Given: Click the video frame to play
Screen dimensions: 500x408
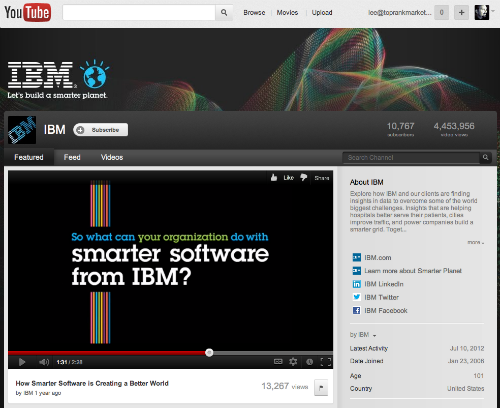Looking at the screenshot, I should click(x=170, y=260).
